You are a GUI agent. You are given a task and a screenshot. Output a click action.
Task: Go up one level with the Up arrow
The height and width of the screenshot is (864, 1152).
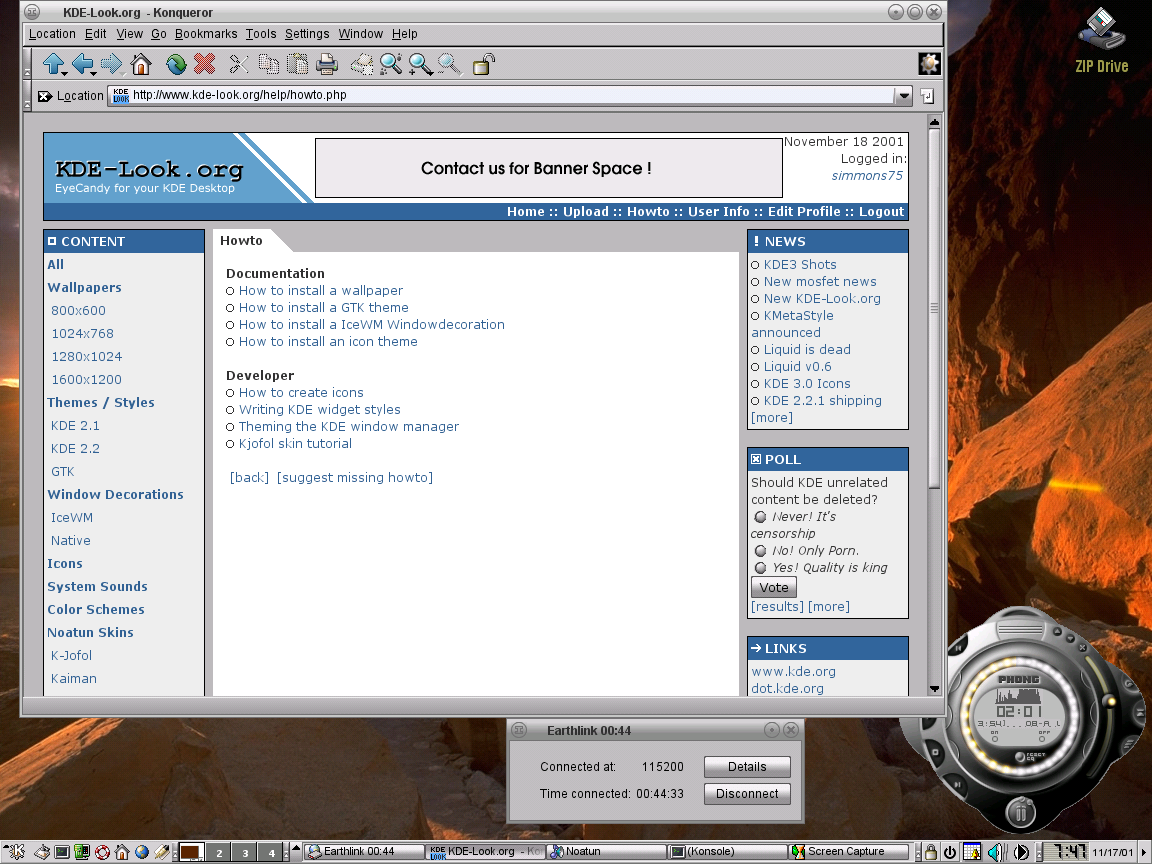pos(53,64)
